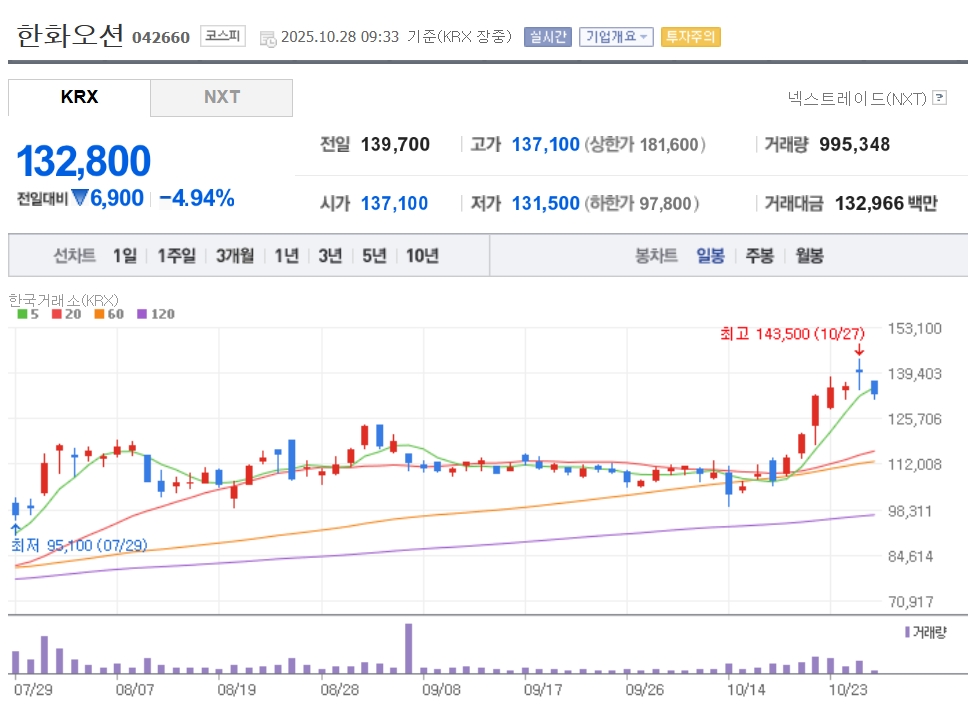Click the 07/29 date label on the axis

pos(33,690)
